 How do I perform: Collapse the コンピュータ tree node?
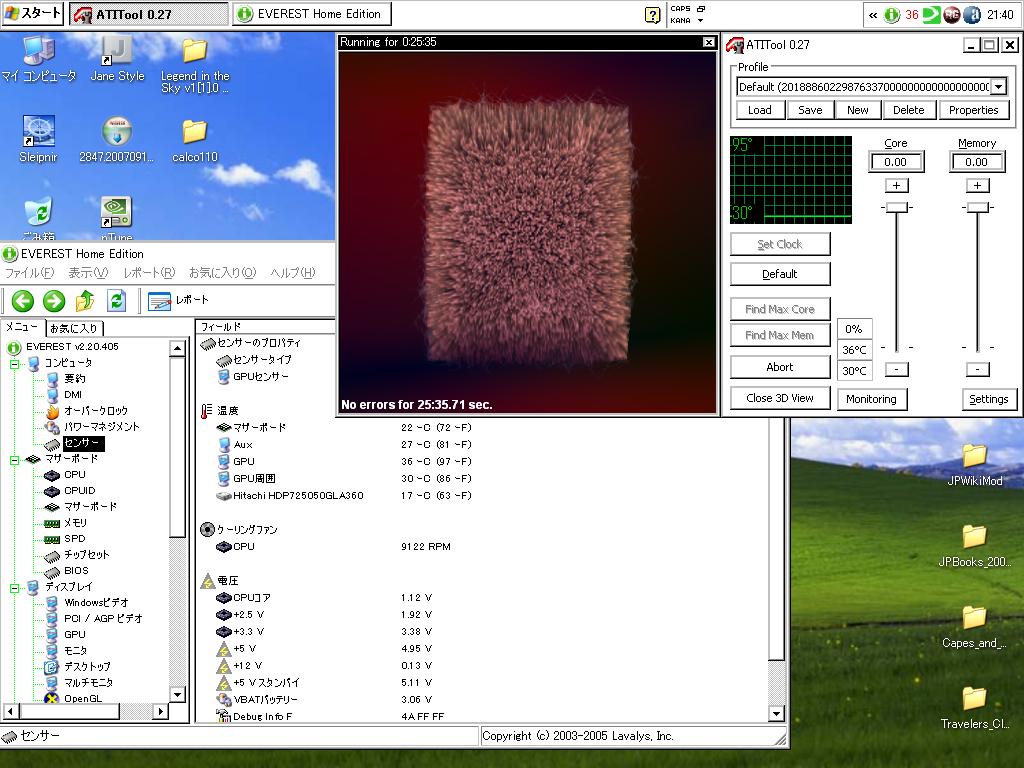pos(15,363)
